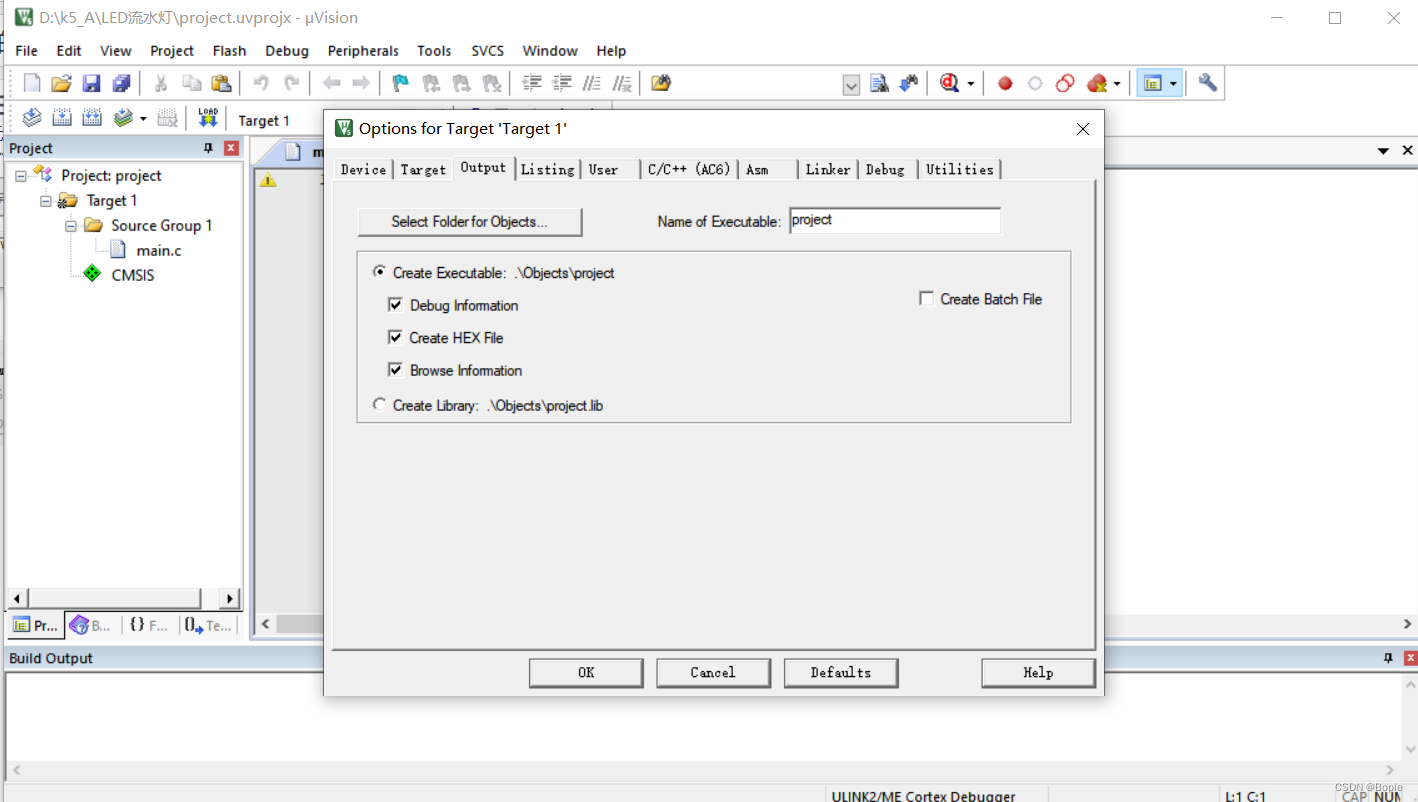The width and height of the screenshot is (1418, 802).
Task: Switch to the C/C++ (AC6) tab
Action: 689,170
